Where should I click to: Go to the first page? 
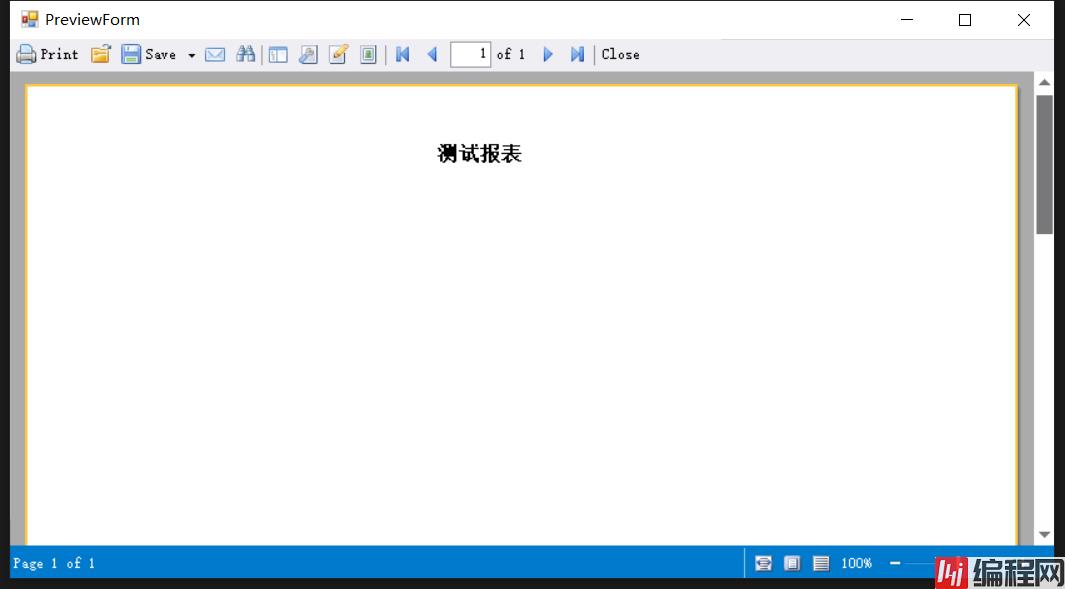[x=403, y=55]
